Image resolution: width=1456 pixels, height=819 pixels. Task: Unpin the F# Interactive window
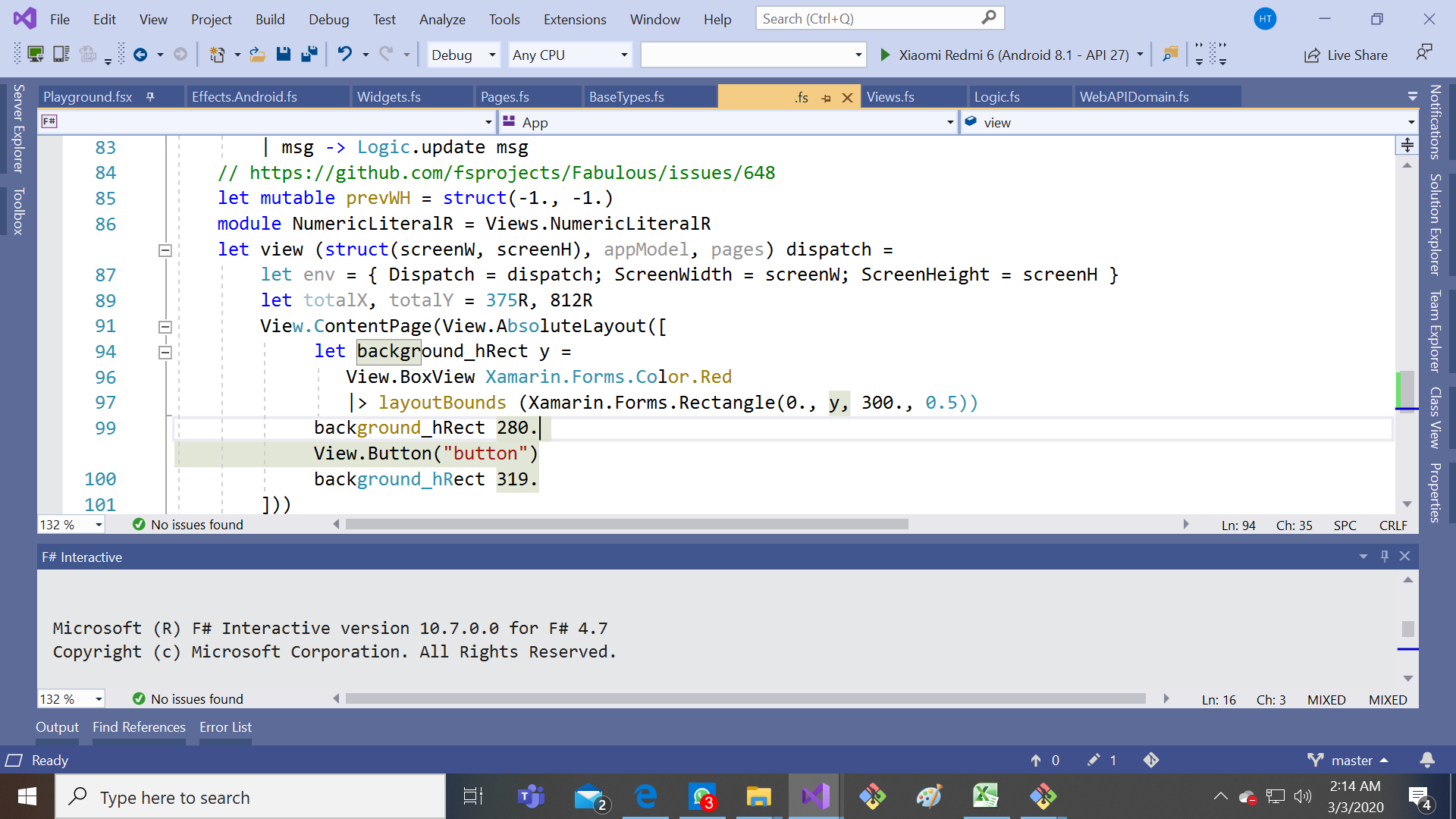[x=1385, y=556]
